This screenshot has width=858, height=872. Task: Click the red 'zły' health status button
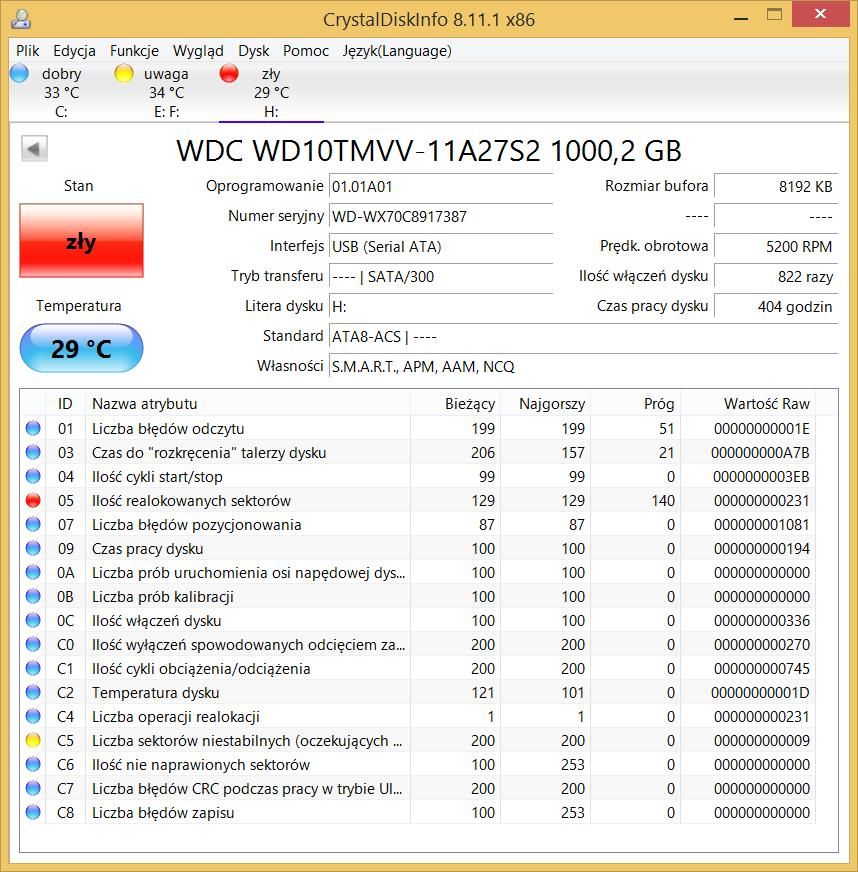coord(81,240)
